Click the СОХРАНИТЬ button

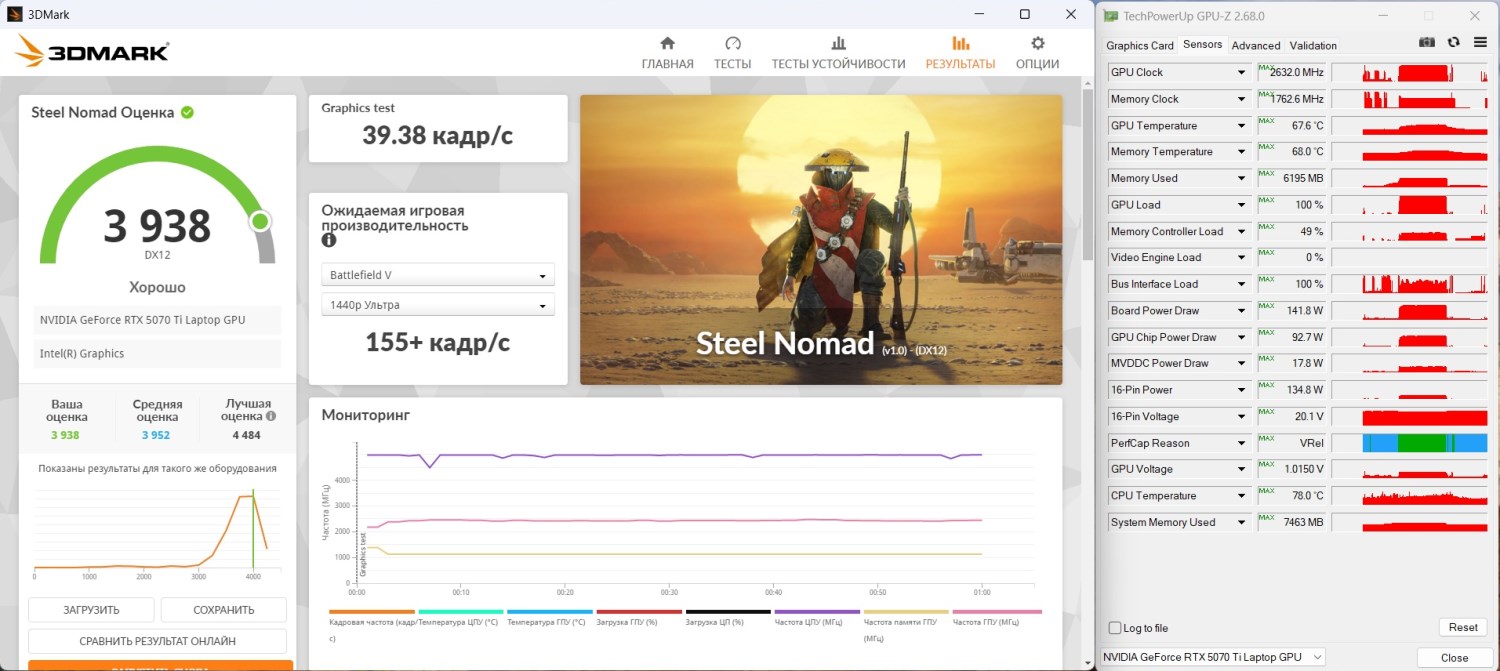[x=224, y=610]
